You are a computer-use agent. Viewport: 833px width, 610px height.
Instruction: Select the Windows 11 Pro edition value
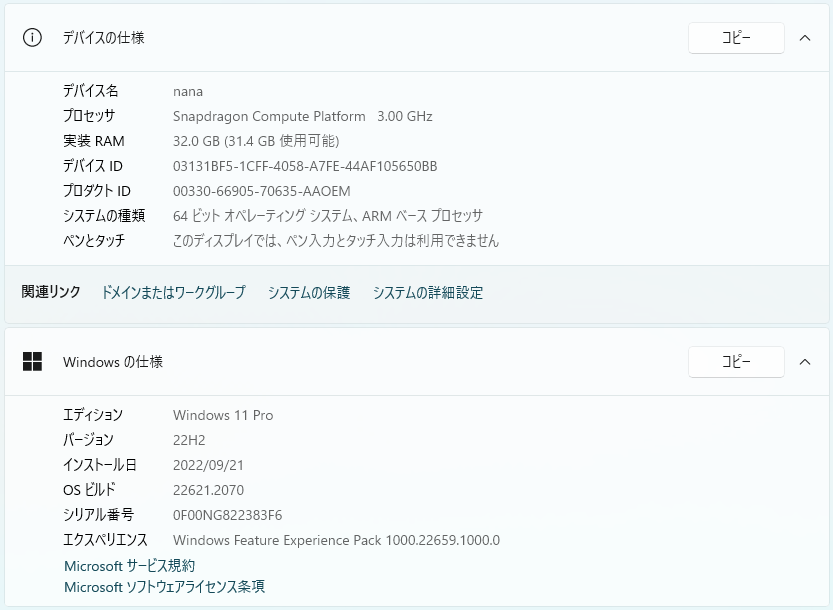click(223, 416)
